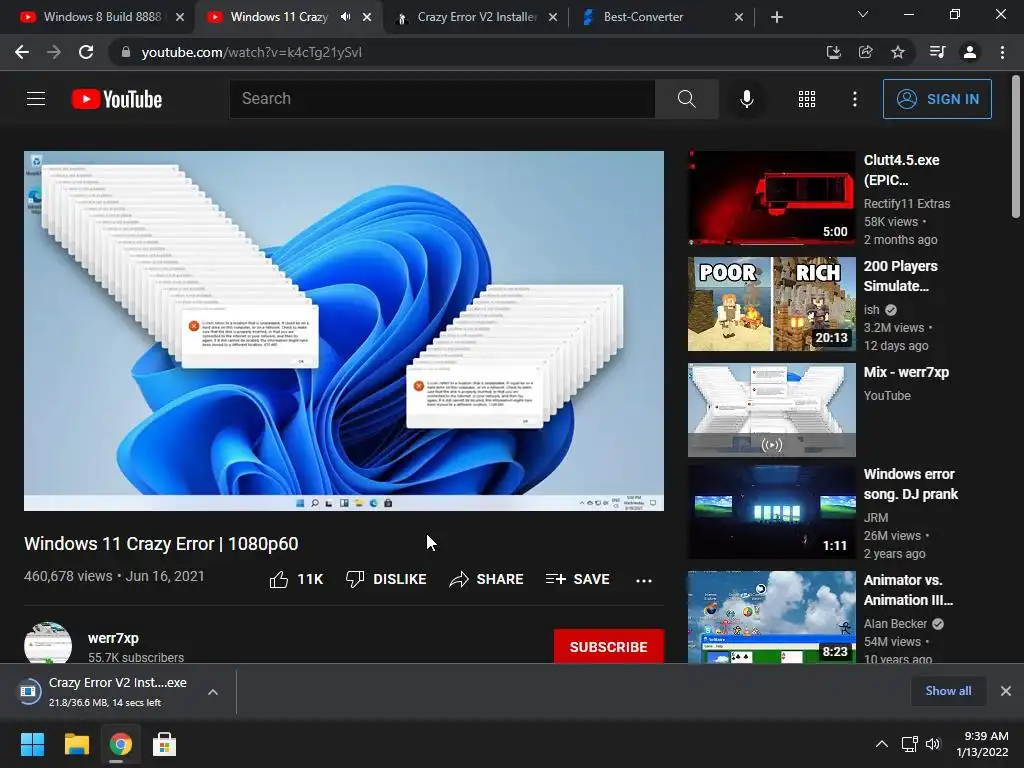View site info via the padlock icon
Screen dimensions: 1024x768
(126, 52)
